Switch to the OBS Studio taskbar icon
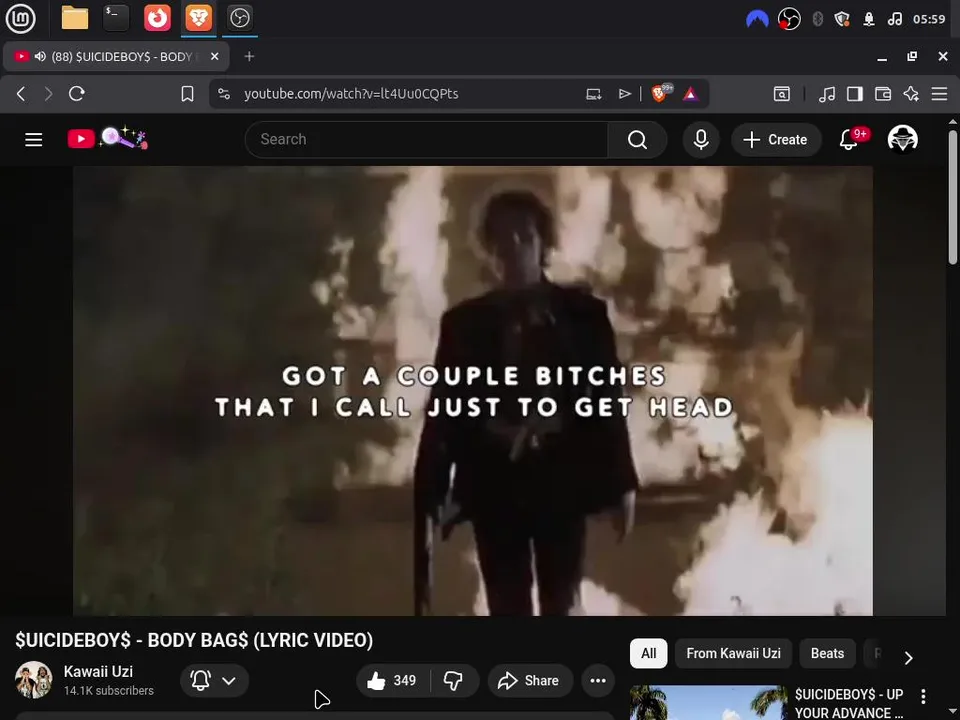 (x=239, y=18)
